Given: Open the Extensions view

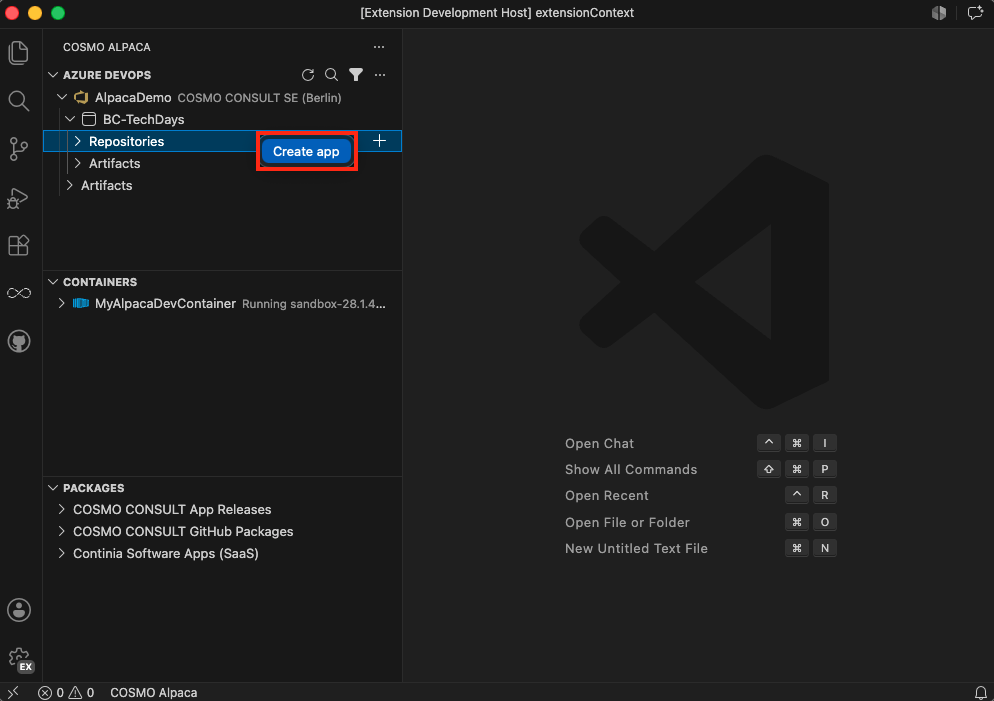Looking at the screenshot, I should [x=18, y=245].
